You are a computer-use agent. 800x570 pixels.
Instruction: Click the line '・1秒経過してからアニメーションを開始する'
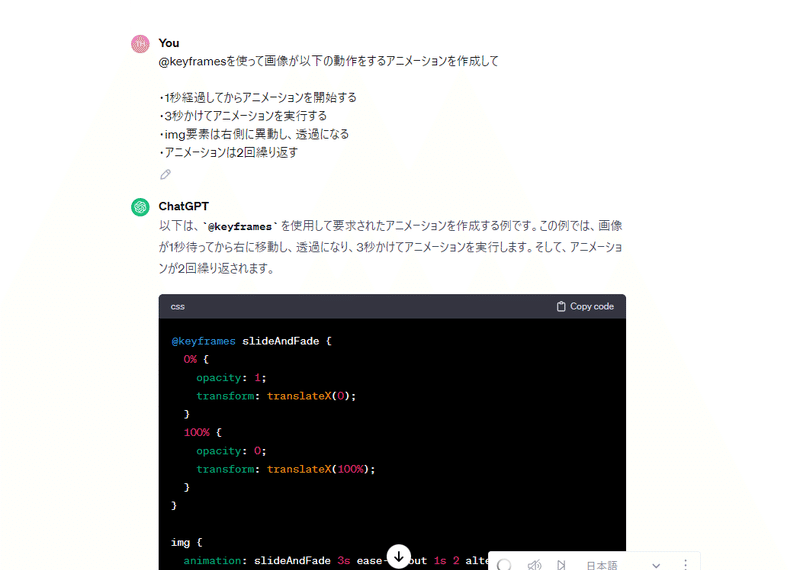click(x=258, y=97)
